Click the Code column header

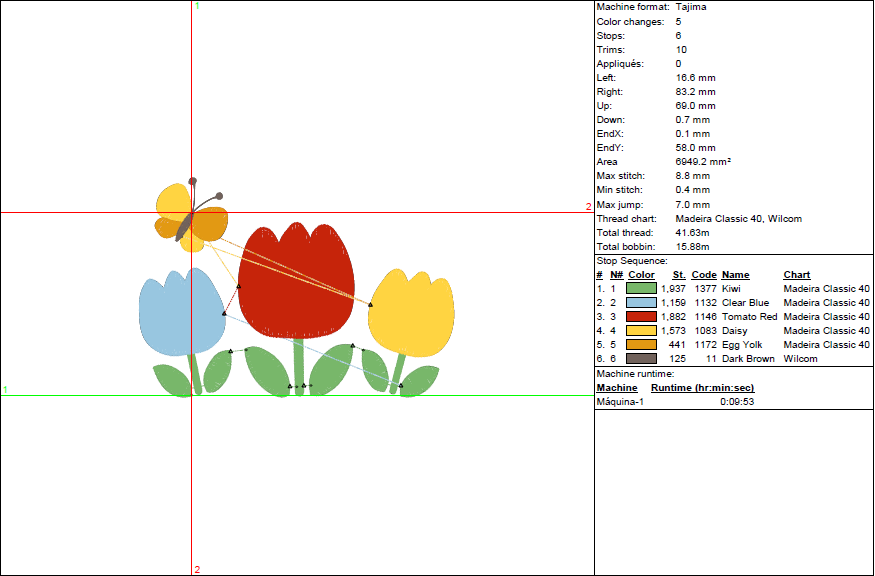[x=704, y=275]
